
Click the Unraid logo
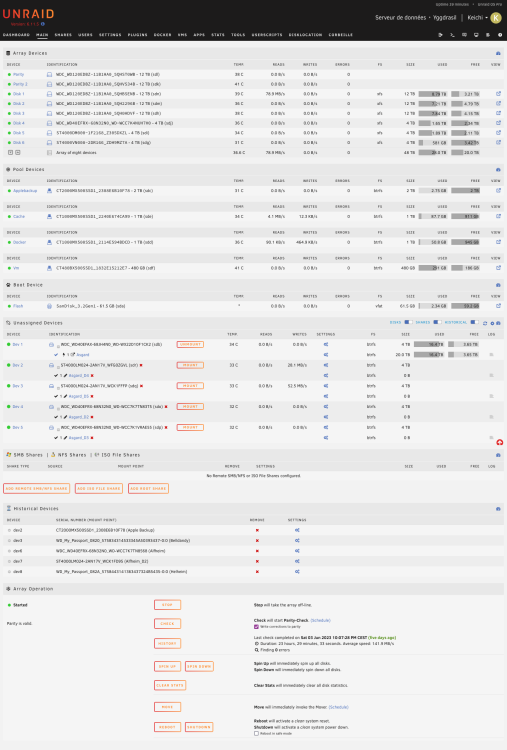tap(28, 14)
